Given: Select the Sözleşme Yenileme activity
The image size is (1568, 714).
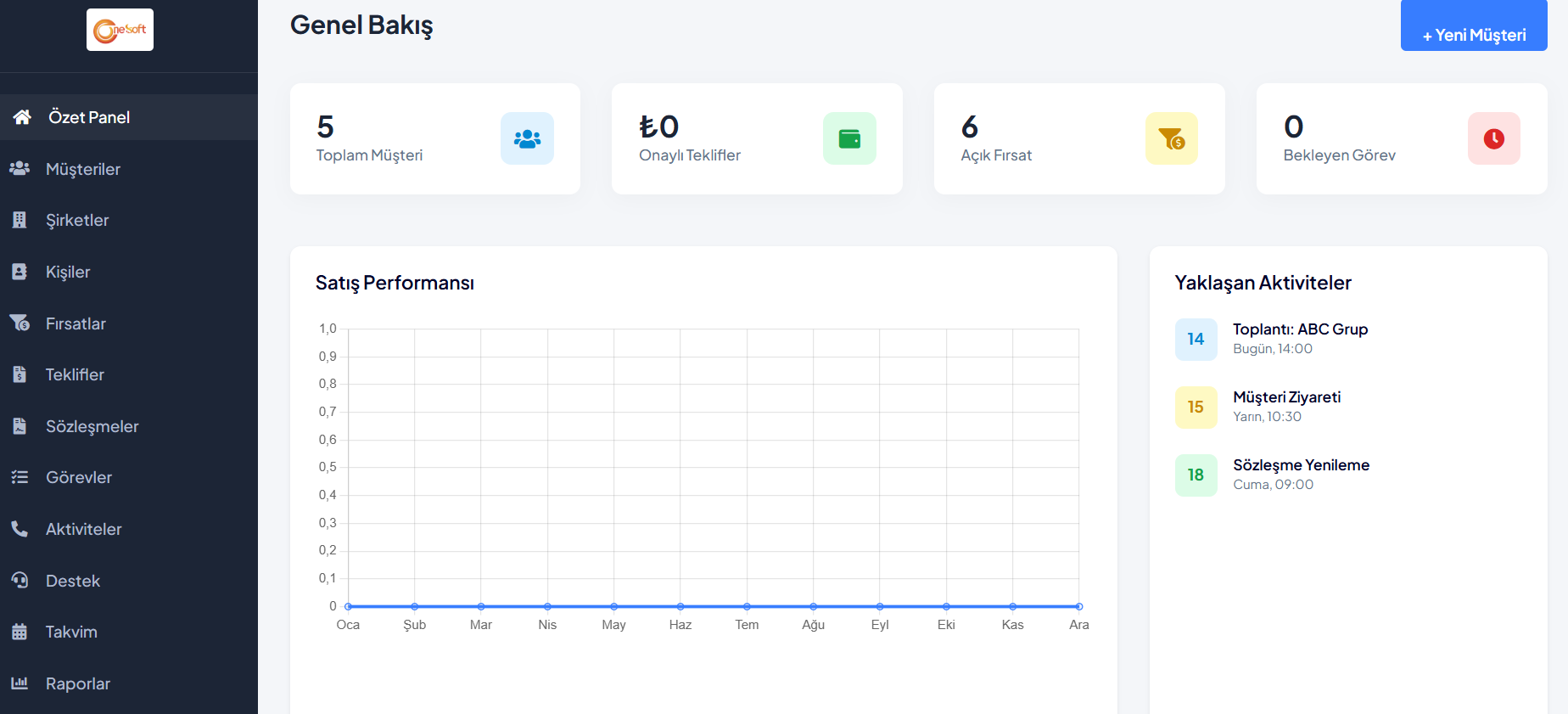Looking at the screenshot, I should coord(1301,465).
